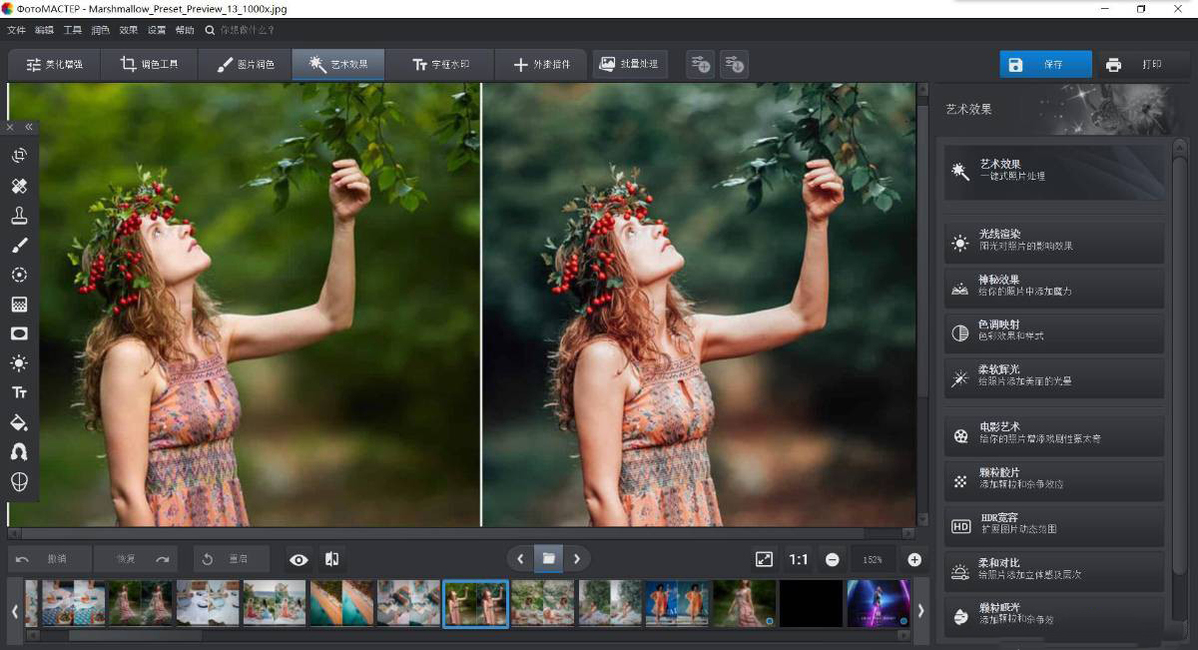The image size is (1198, 650).
Task: Toggle 1:1 actual size zoom
Action: [x=798, y=560]
